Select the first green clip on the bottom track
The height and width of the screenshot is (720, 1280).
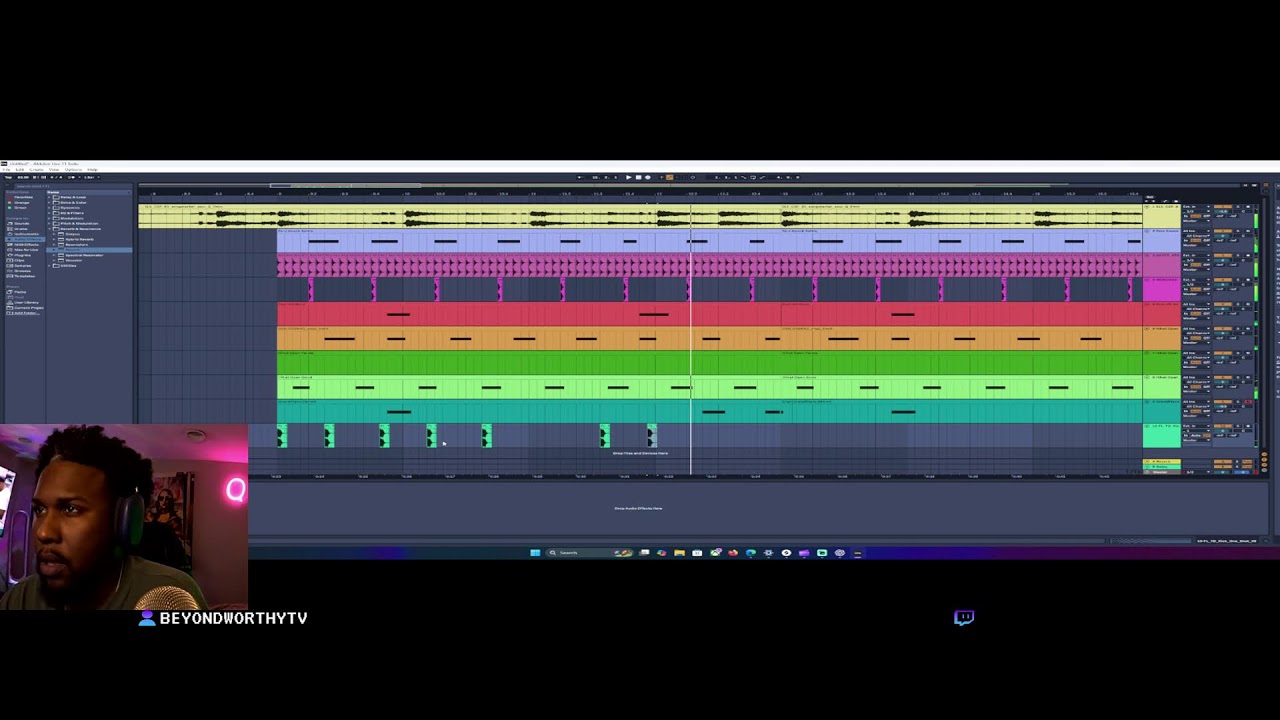pos(282,436)
